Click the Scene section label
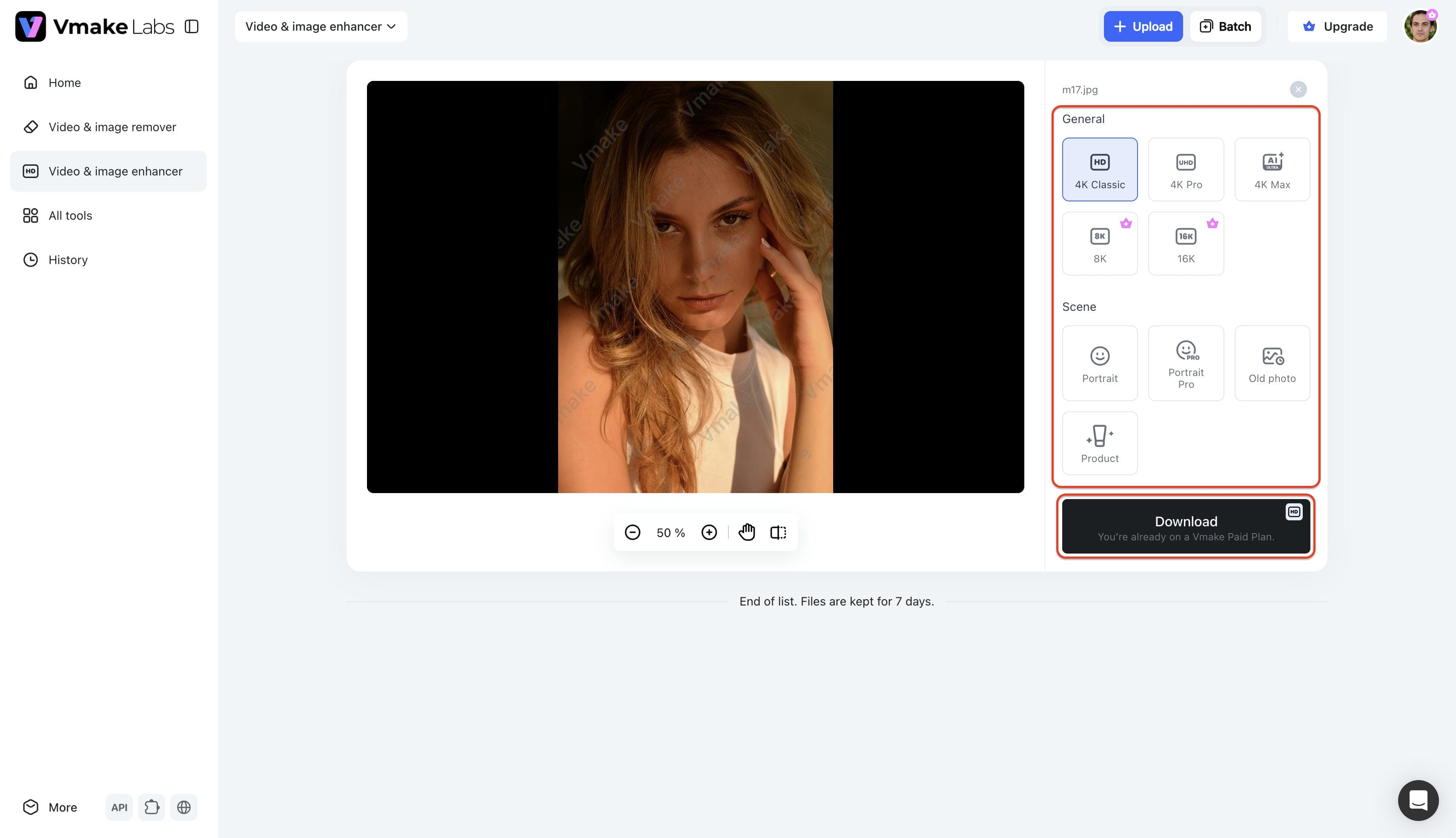The height and width of the screenshot is (838, 1456). [1079, 307]
